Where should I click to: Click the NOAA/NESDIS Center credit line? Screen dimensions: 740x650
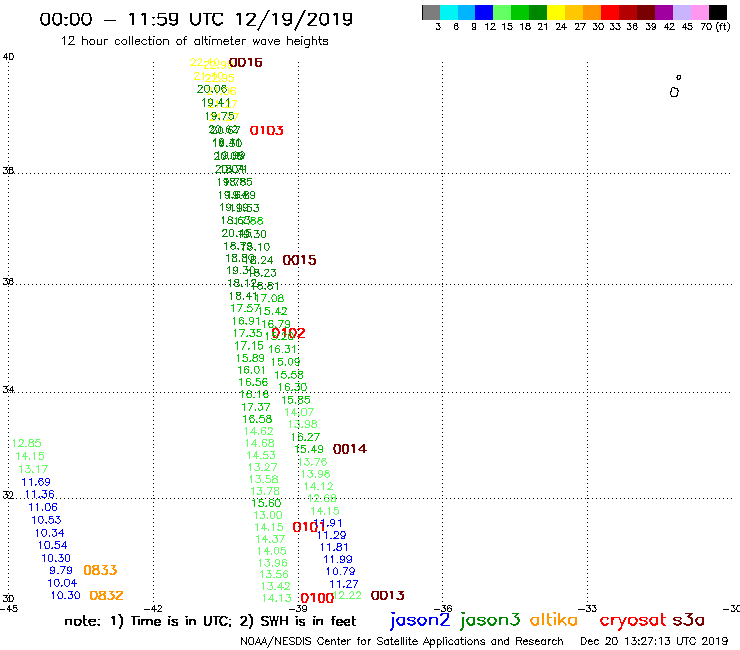[402, 642]
